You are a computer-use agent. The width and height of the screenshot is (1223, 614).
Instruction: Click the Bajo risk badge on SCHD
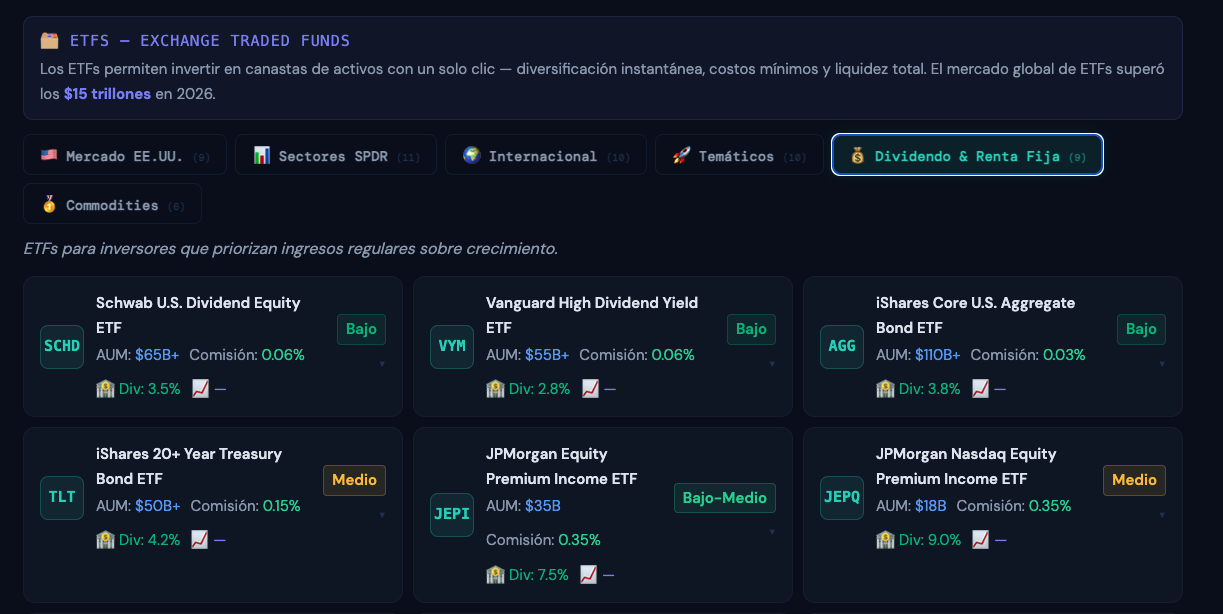[361, 329]
